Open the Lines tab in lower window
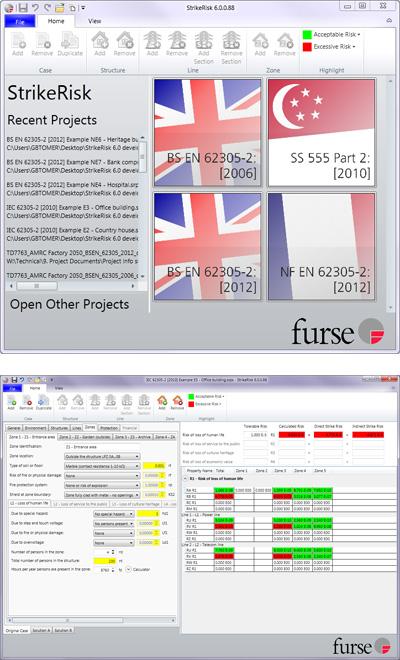400x660 pixels. pos(77,428)
